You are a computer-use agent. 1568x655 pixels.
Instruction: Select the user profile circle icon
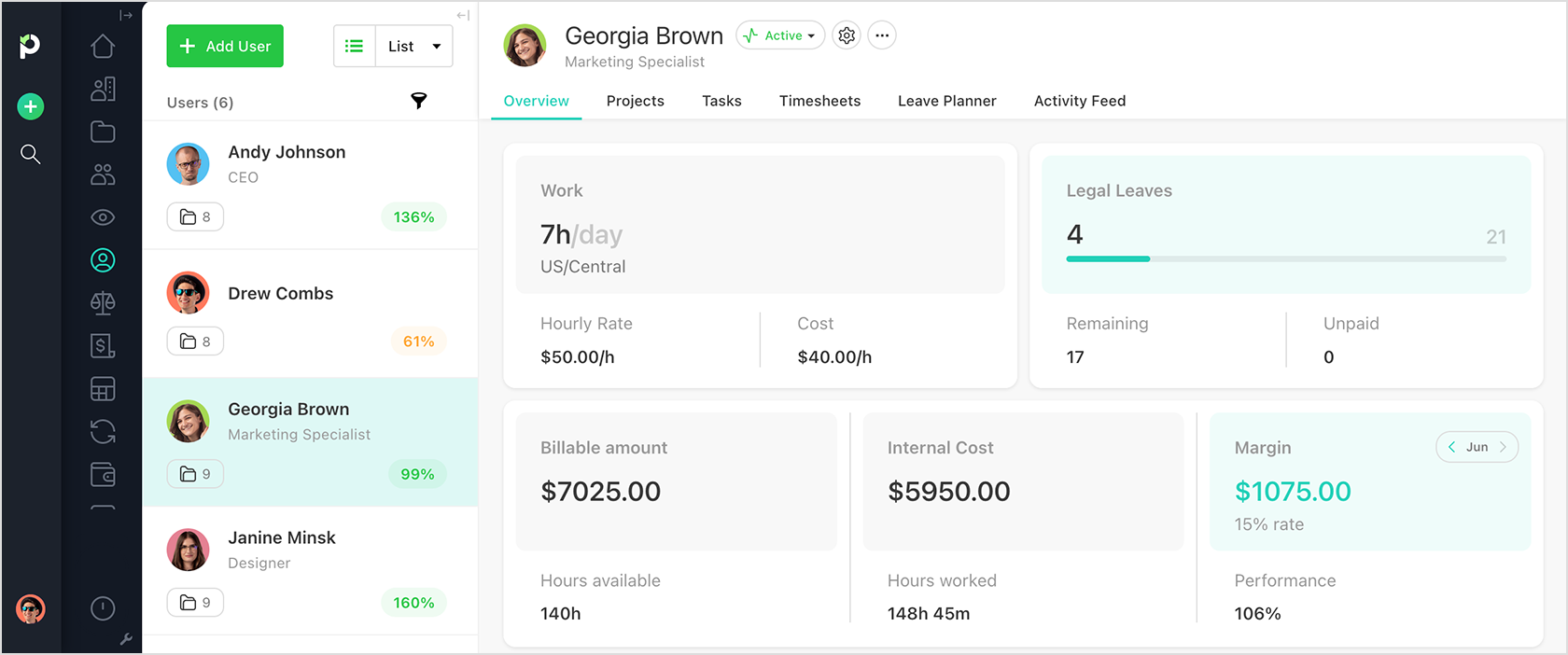(x=103, y=260)
